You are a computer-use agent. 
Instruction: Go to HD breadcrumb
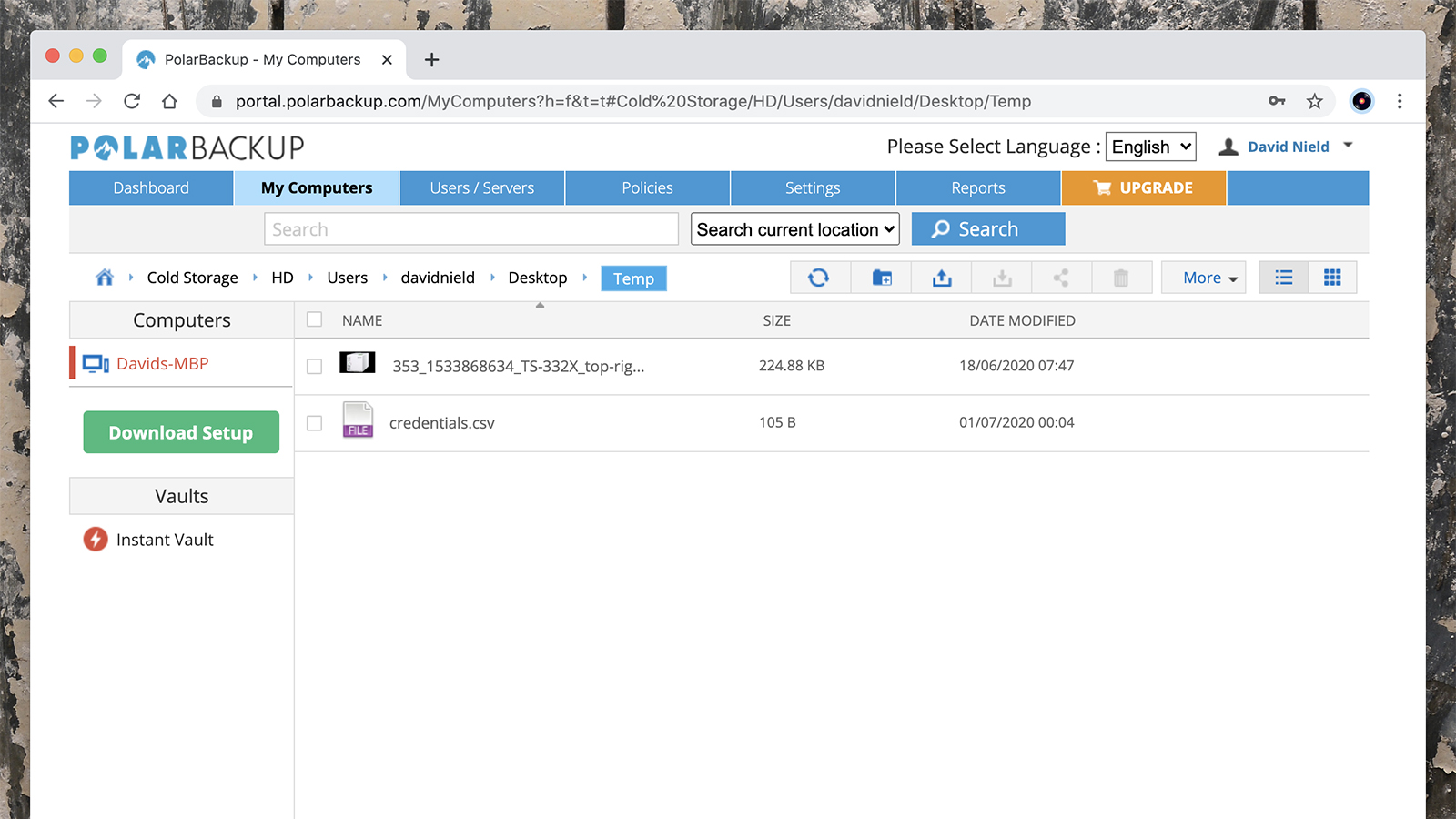click(282, 278)
